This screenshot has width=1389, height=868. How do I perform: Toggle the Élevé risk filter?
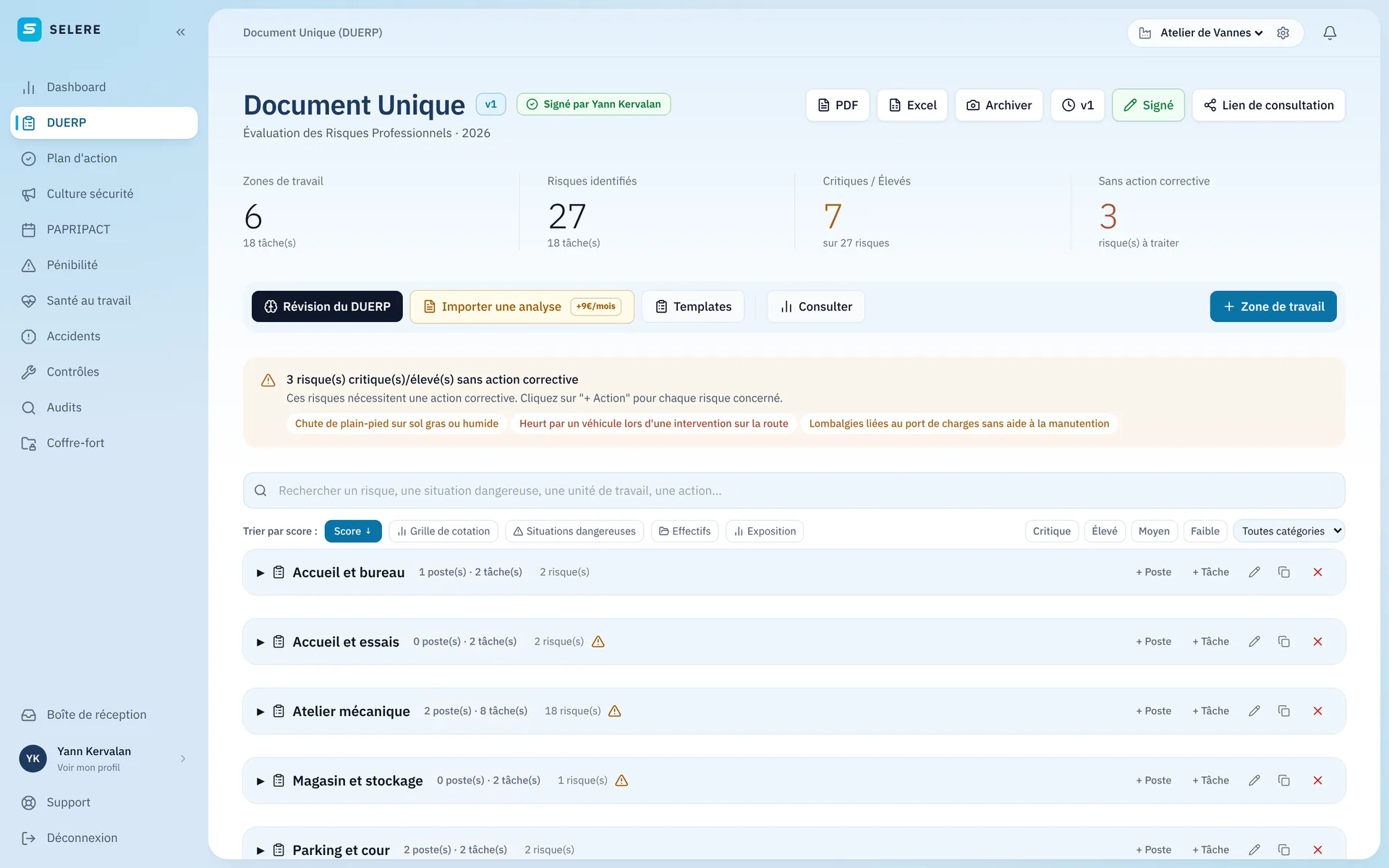tap(1104, 531)
